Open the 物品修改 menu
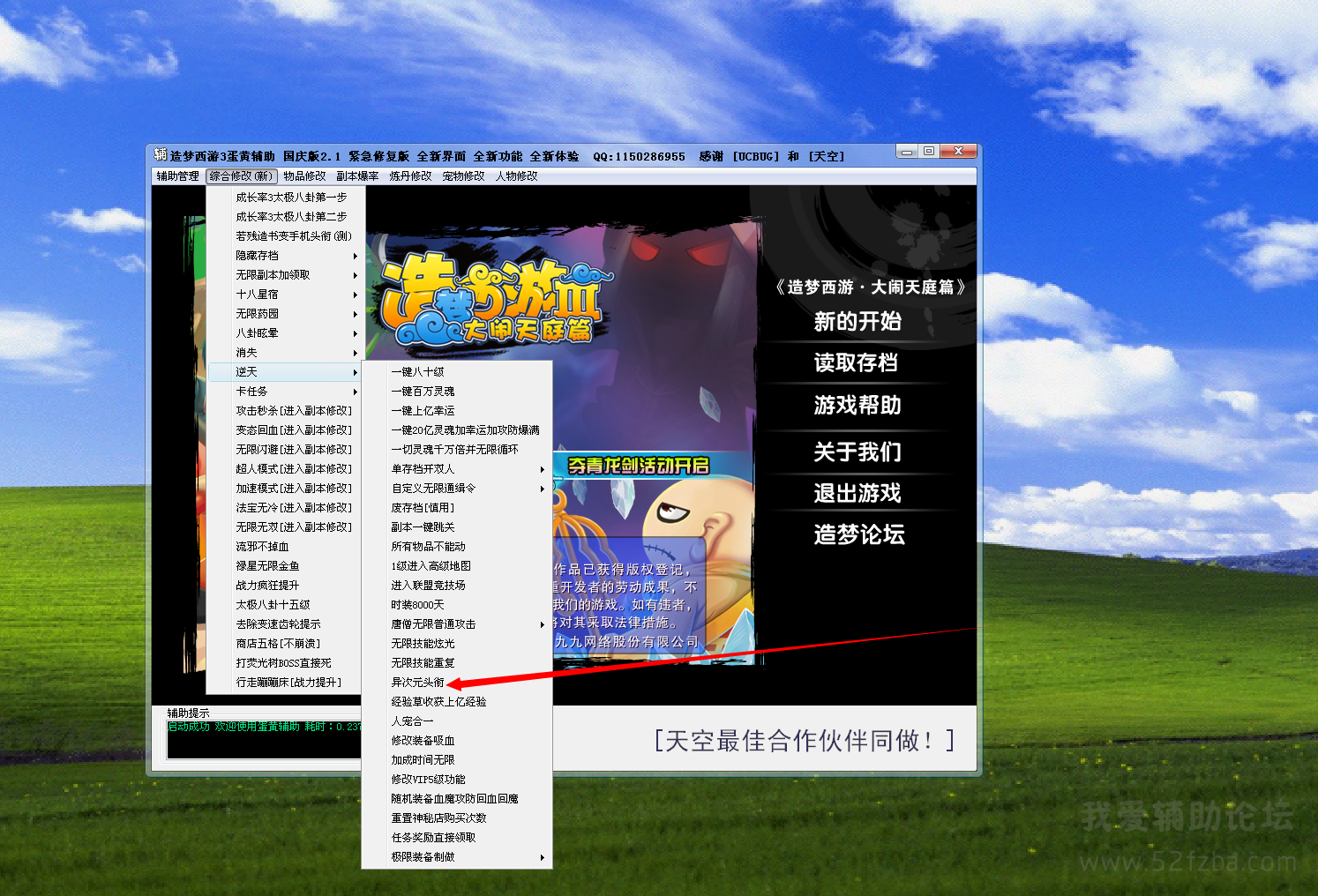 click(x=305, y=176)
